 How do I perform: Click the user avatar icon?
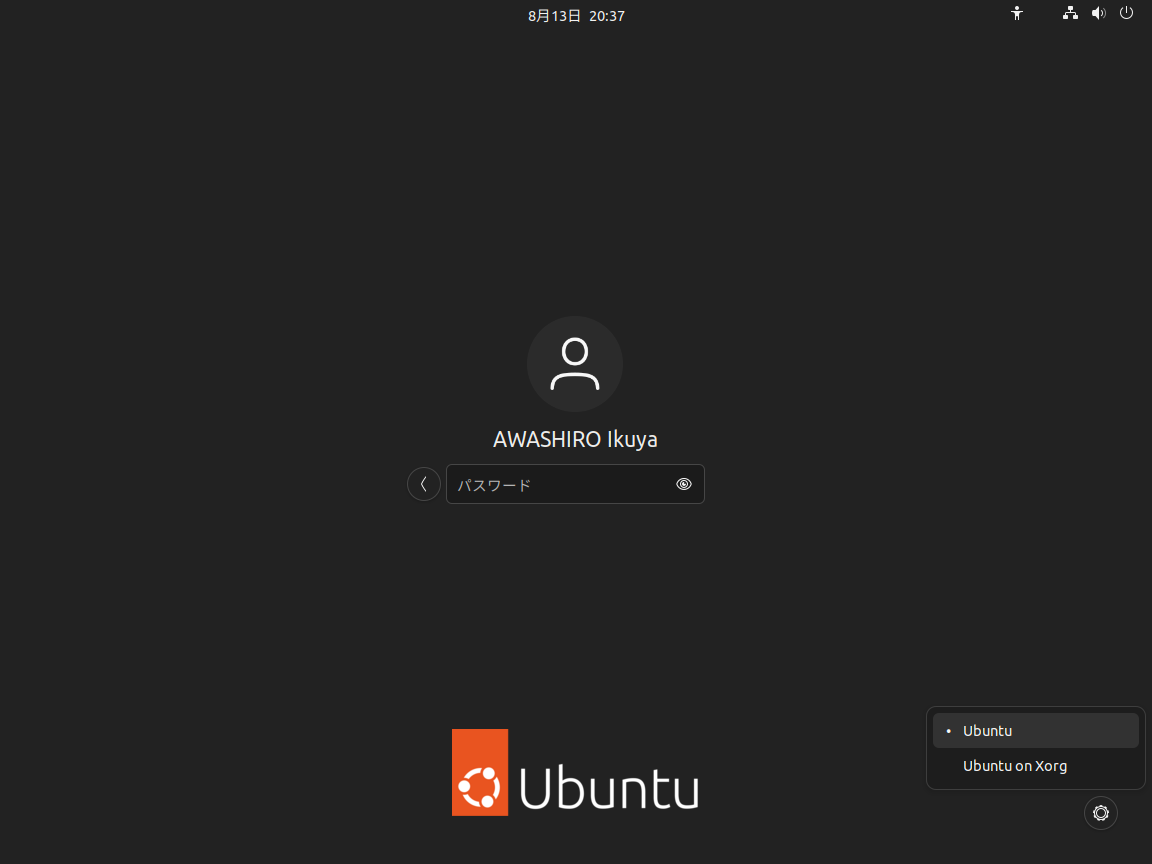pos(575,364)
